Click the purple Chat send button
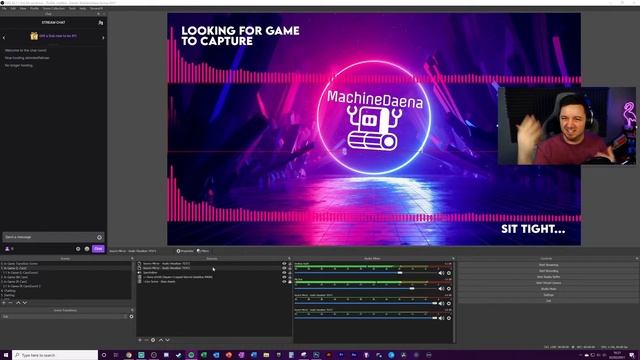The height and width of the screenshot is (360, 640). pyautogui.click(x=98, y=249)
